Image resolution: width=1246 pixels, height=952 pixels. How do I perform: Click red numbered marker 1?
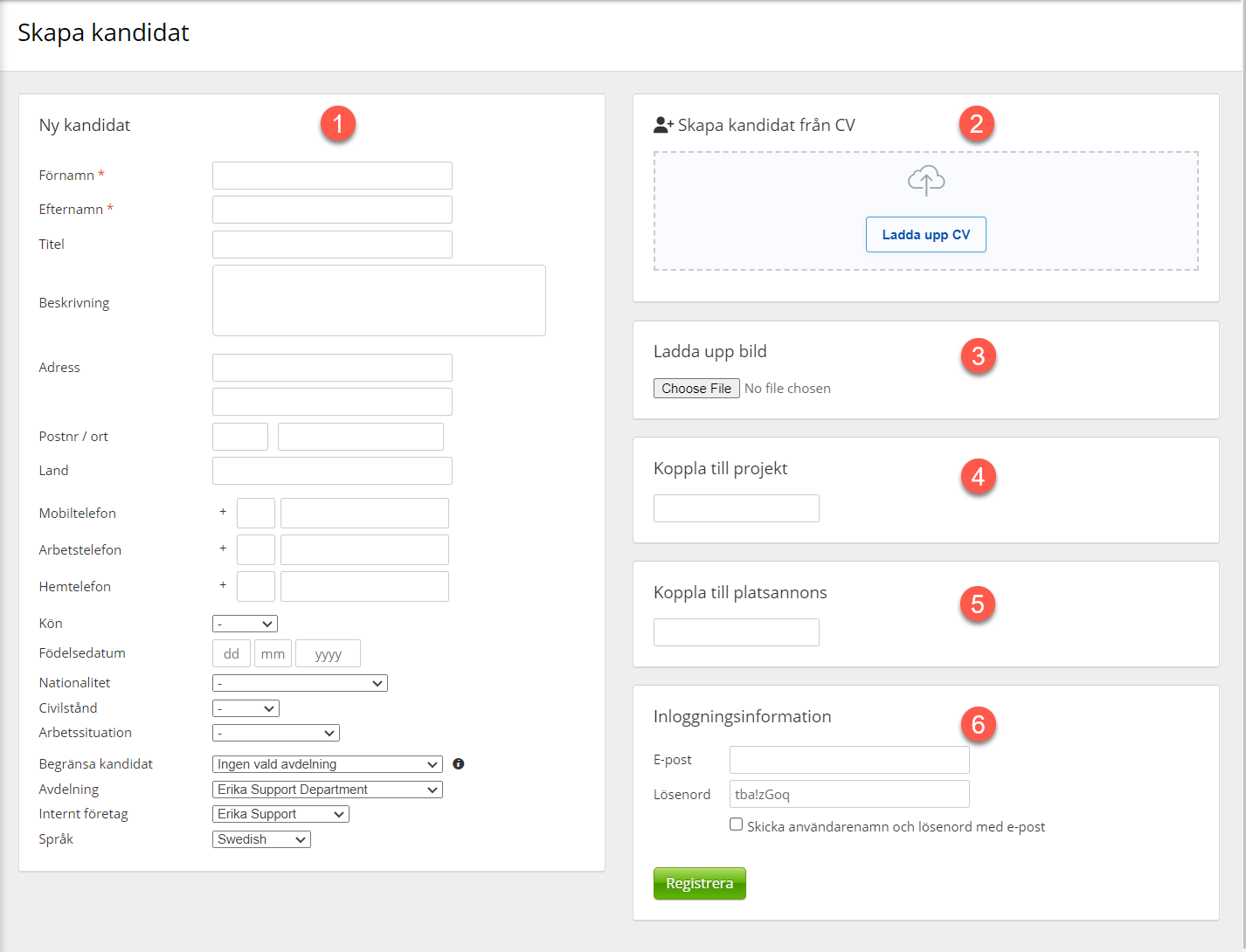tap(337, 124)
